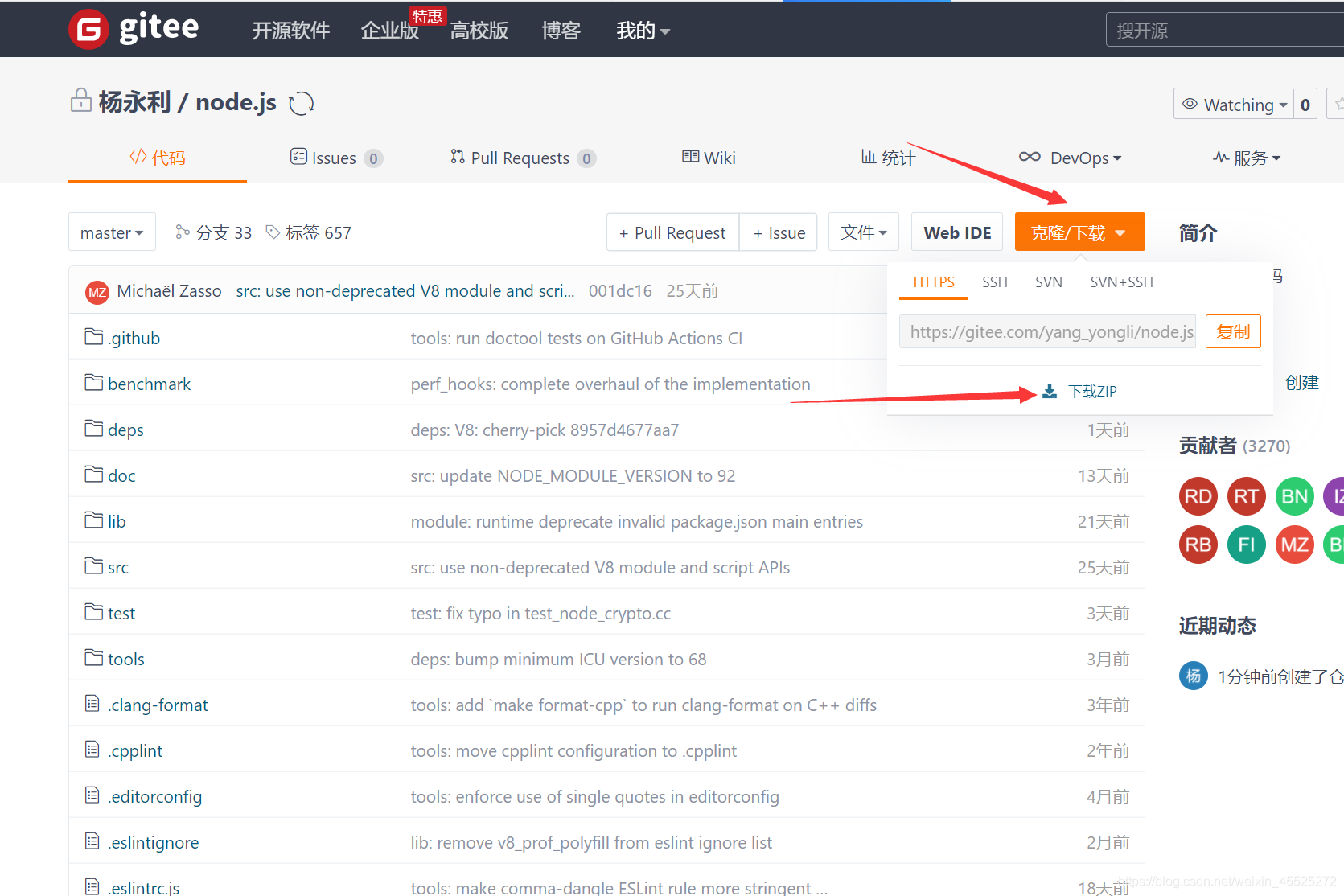The height and width of the screenshot is (896, 1344).
Task: Click the sync refresh icon beside node.js
Action: click(x=302, y=103)
